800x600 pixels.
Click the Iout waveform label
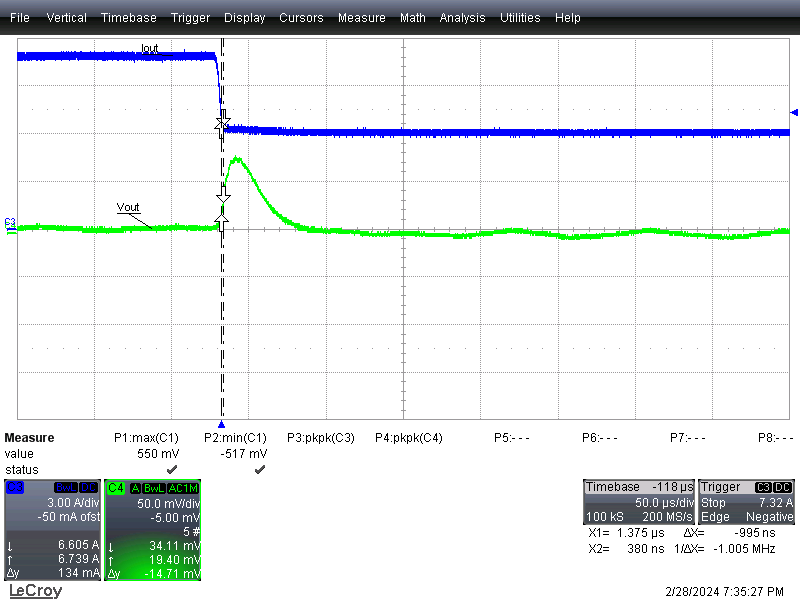click(150, 48)
